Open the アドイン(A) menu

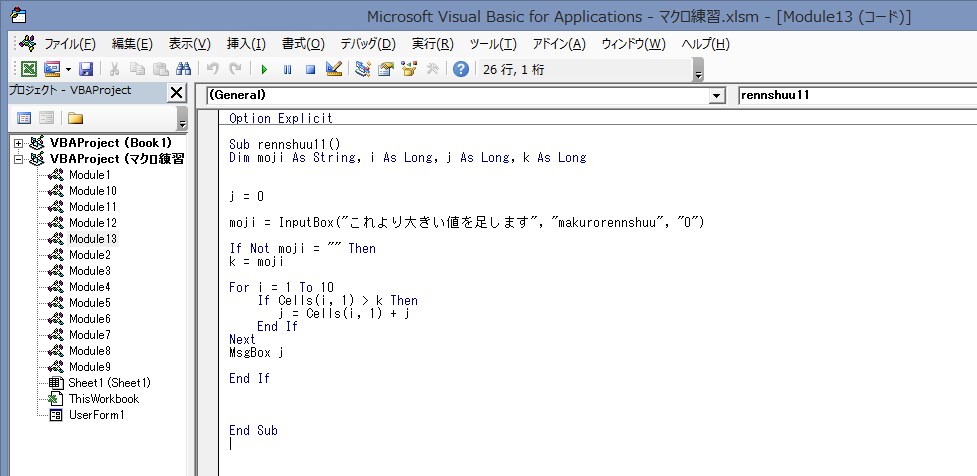559,44
